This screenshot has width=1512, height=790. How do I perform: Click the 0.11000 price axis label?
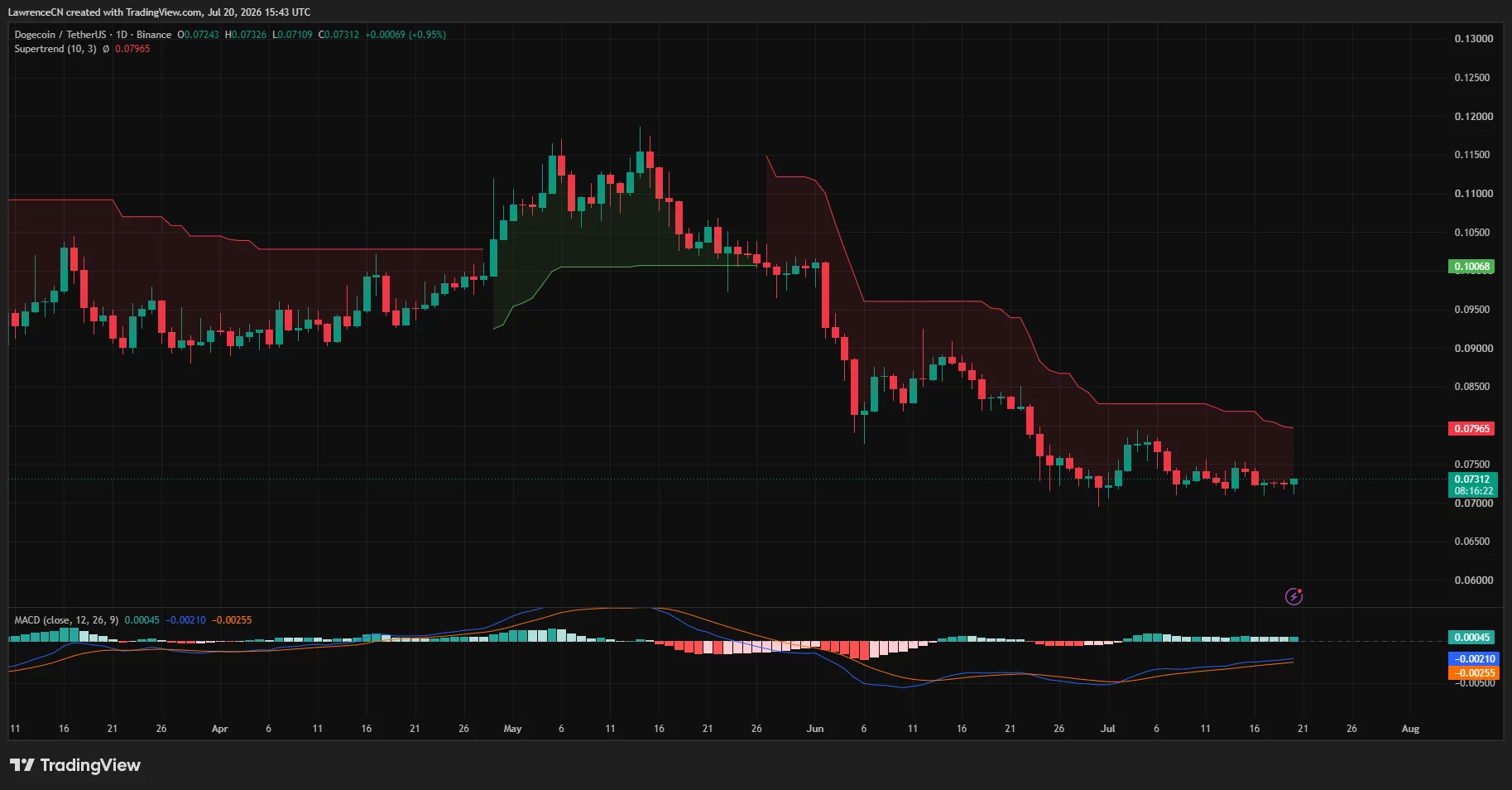click(1474, 194)
